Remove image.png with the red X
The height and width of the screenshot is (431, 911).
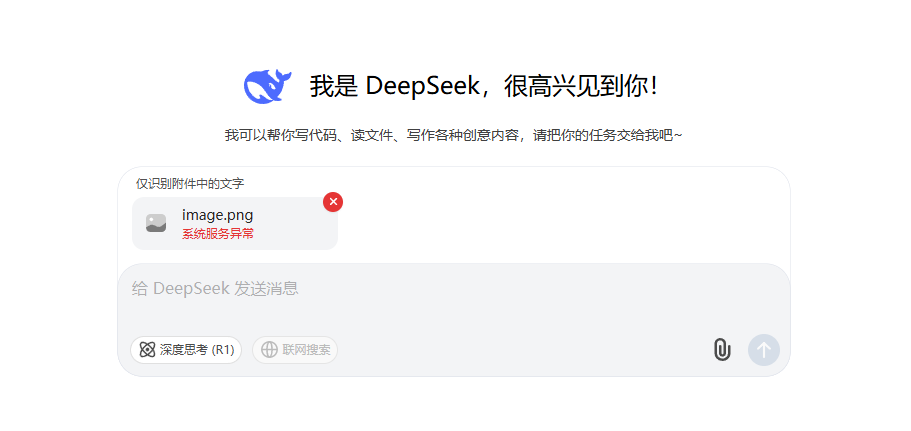tap(333, 202)
